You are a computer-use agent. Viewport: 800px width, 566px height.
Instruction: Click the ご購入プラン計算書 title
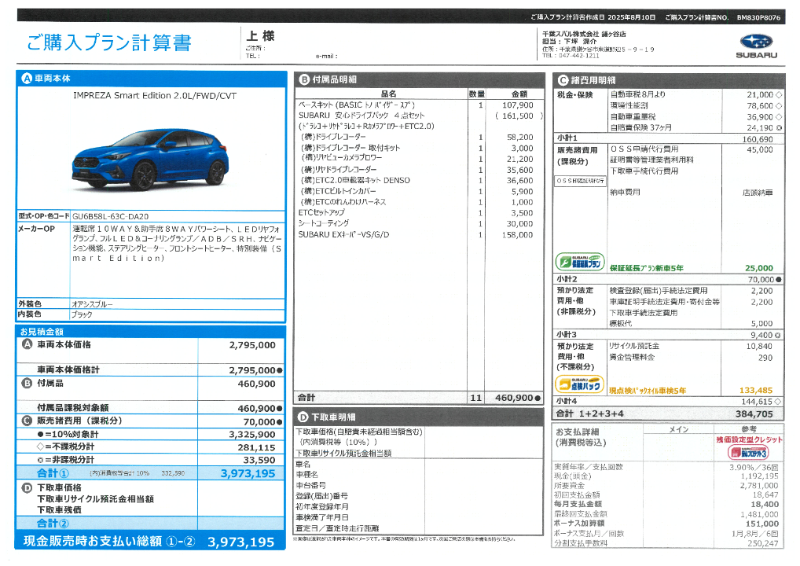coord(109,42)
